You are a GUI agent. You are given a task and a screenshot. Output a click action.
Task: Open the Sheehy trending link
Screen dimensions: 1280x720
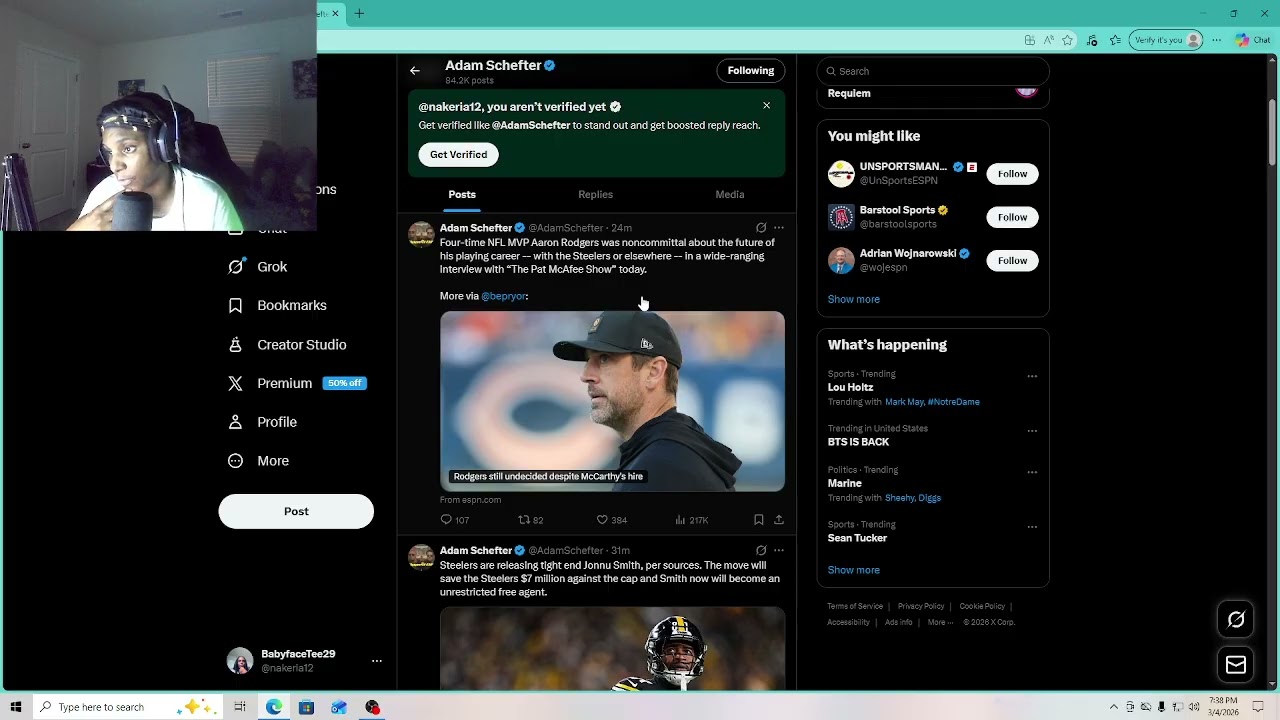pyautogui.click(x=898, y=498)
